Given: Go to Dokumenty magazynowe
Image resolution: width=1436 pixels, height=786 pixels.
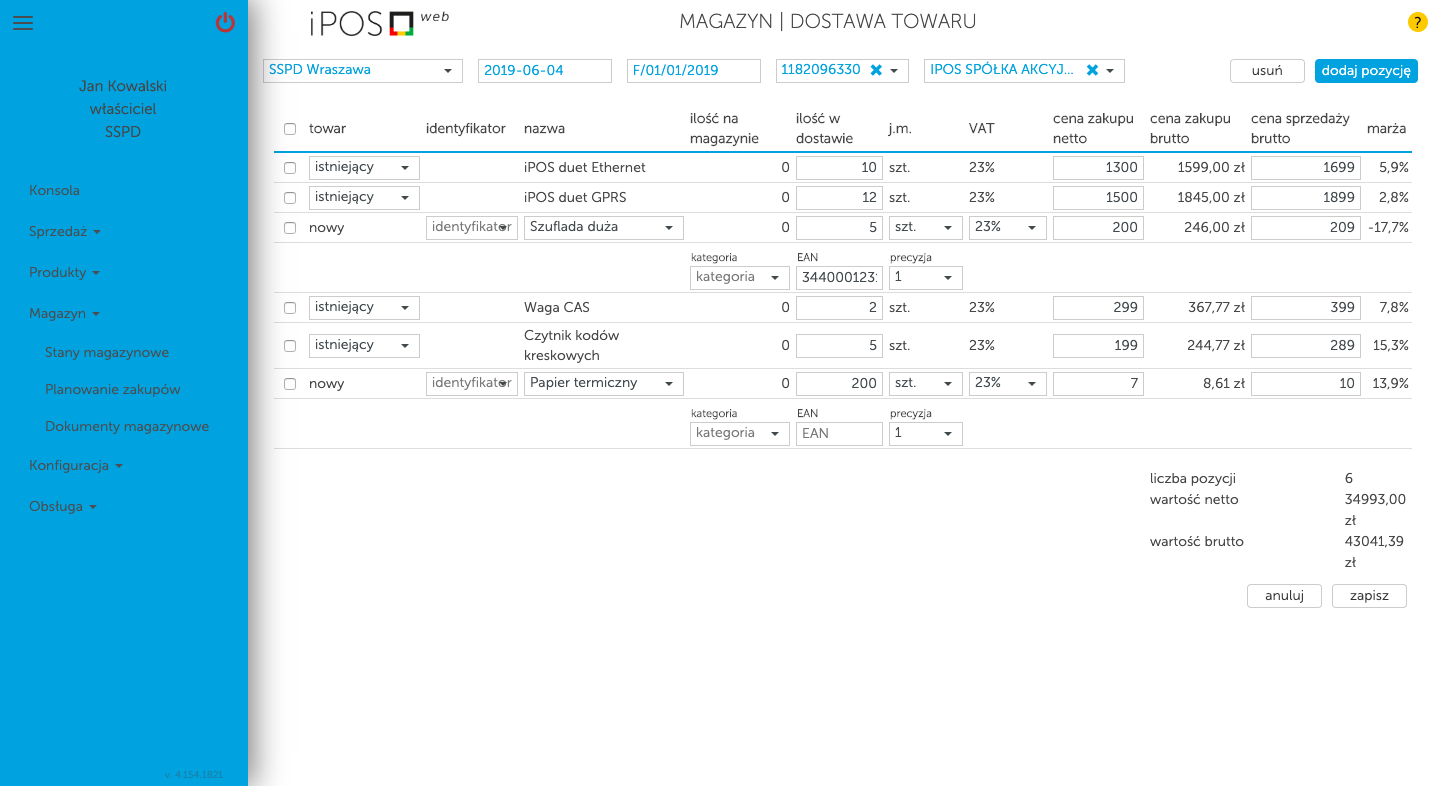Looking at the screenshot, I should 127,426.
